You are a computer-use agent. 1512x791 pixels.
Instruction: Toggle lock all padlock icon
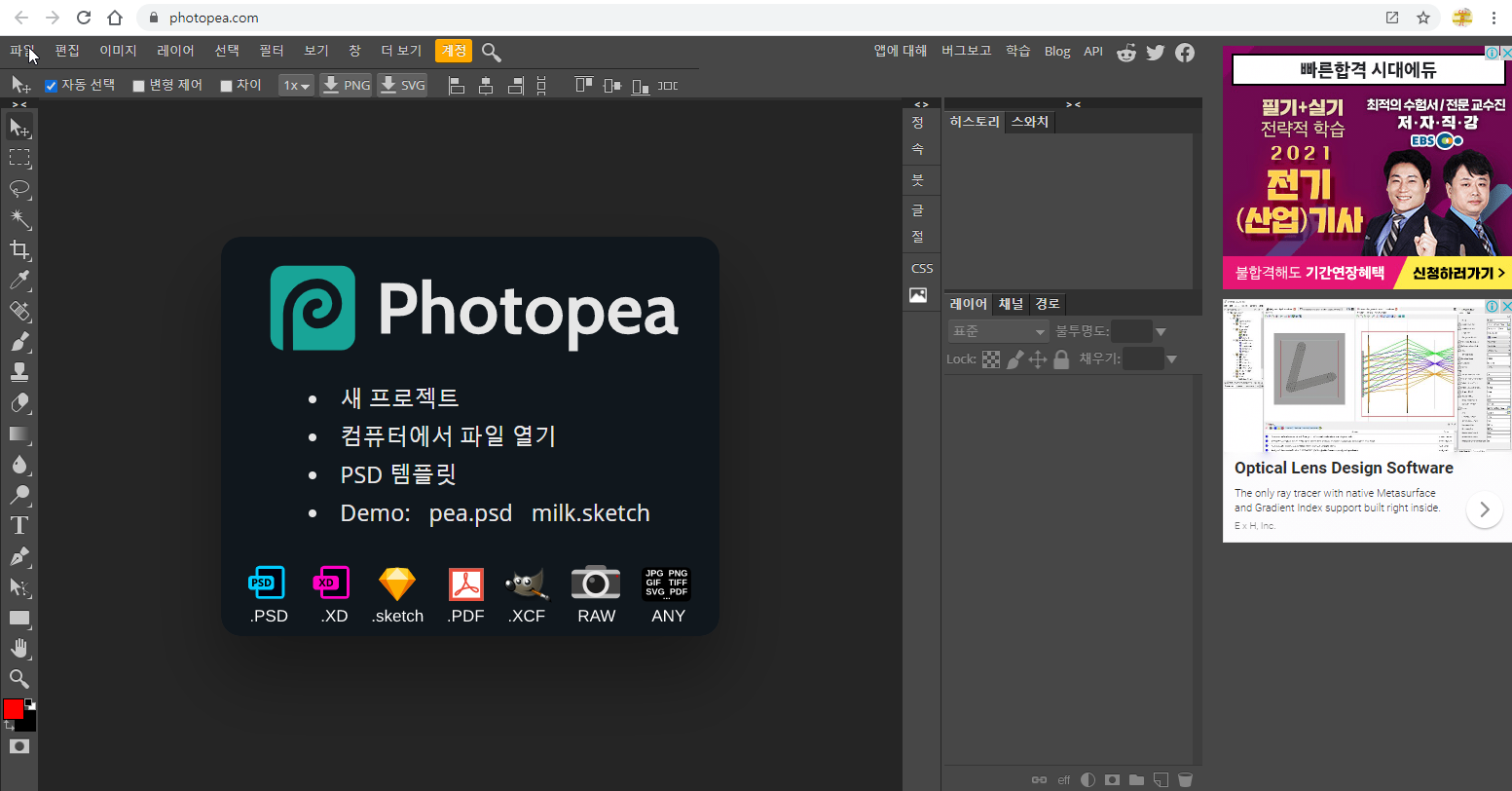(x=1061, y=359)
